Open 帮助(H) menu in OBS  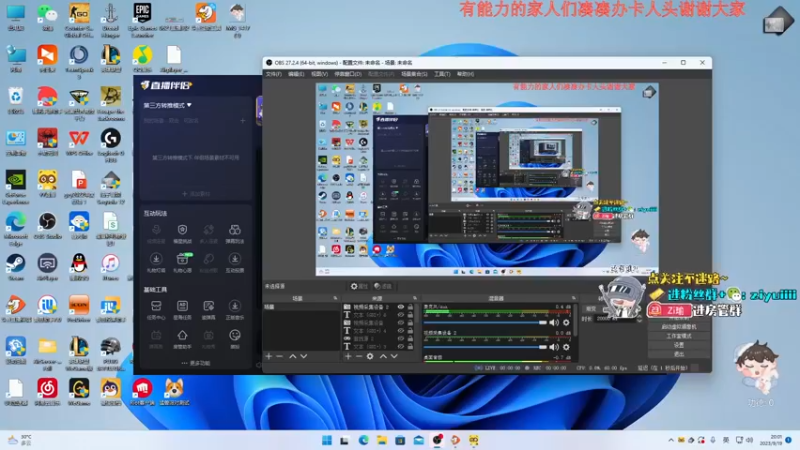tap(465, 74)
